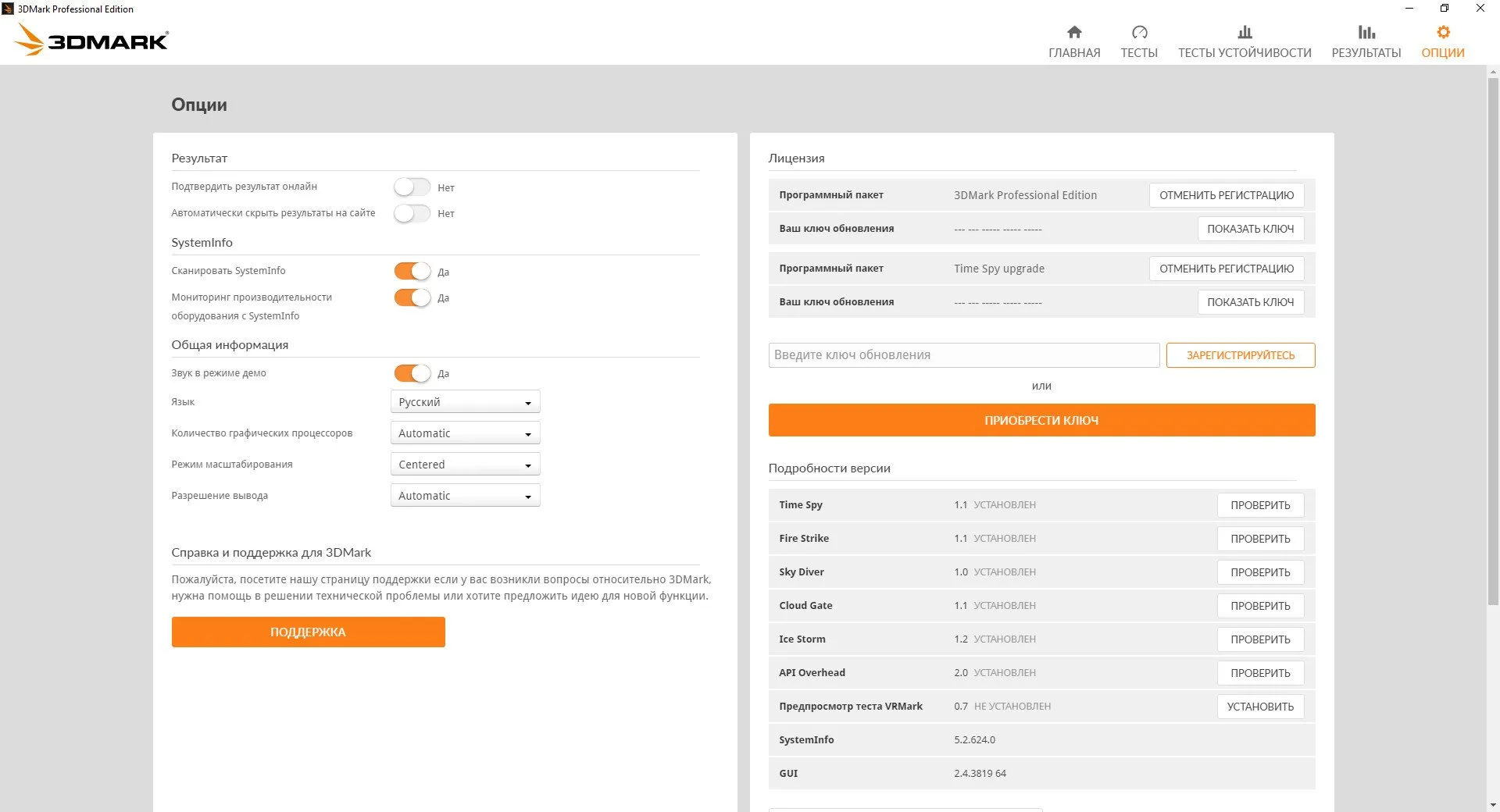Viewport: 1500px width, 812px height.
Task: Click ПРОВЕРИТЬ for API Overhead
Action: click(1260, 673)
